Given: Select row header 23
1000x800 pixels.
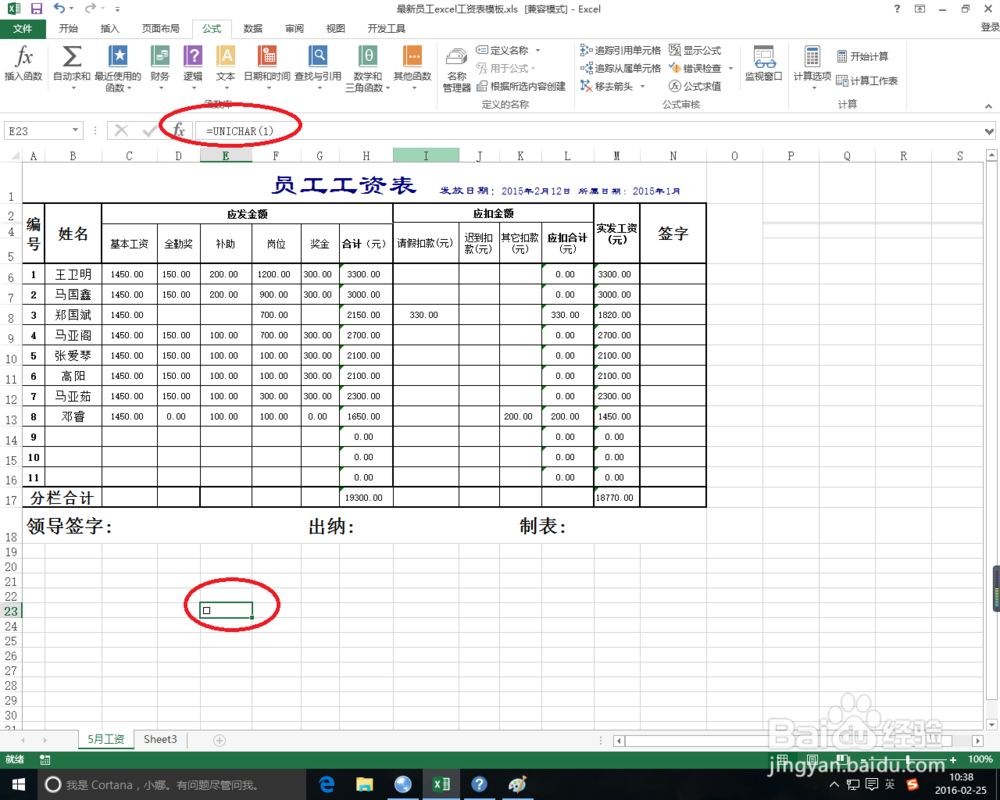Looking at the screenshot, I should point(11,611).
